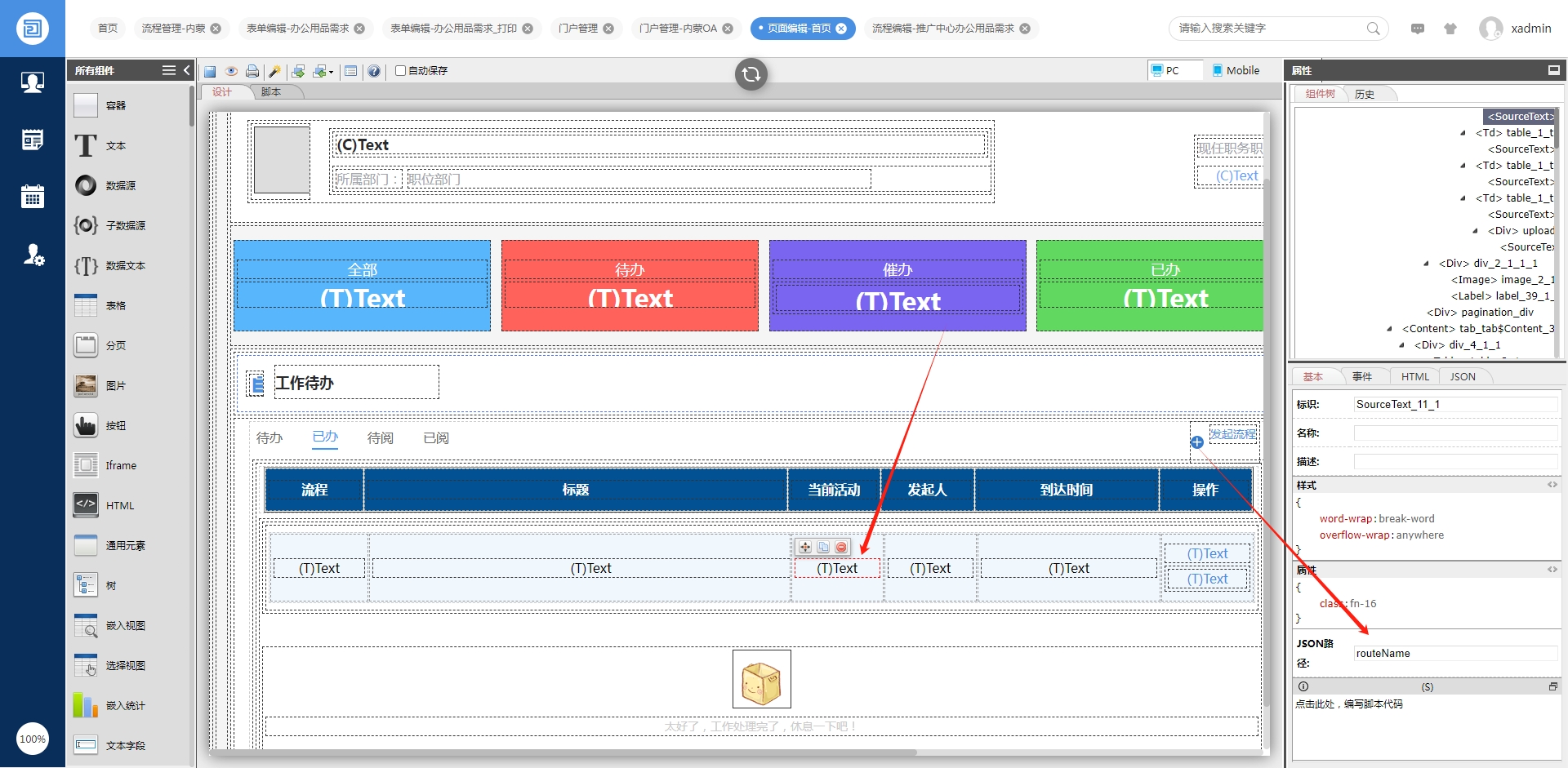Open the 事件 tab

pos(1362,376)
